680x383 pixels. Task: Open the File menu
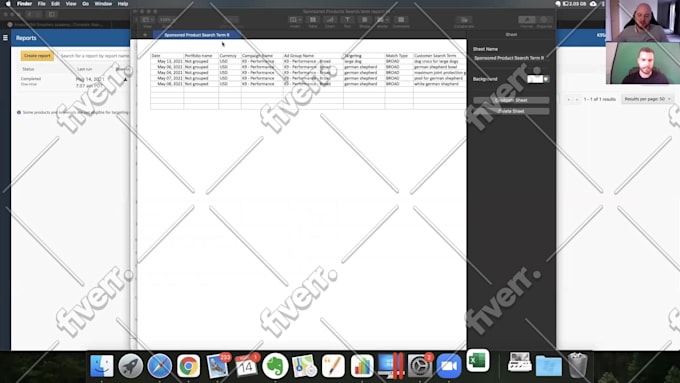(x=42, y=3)
